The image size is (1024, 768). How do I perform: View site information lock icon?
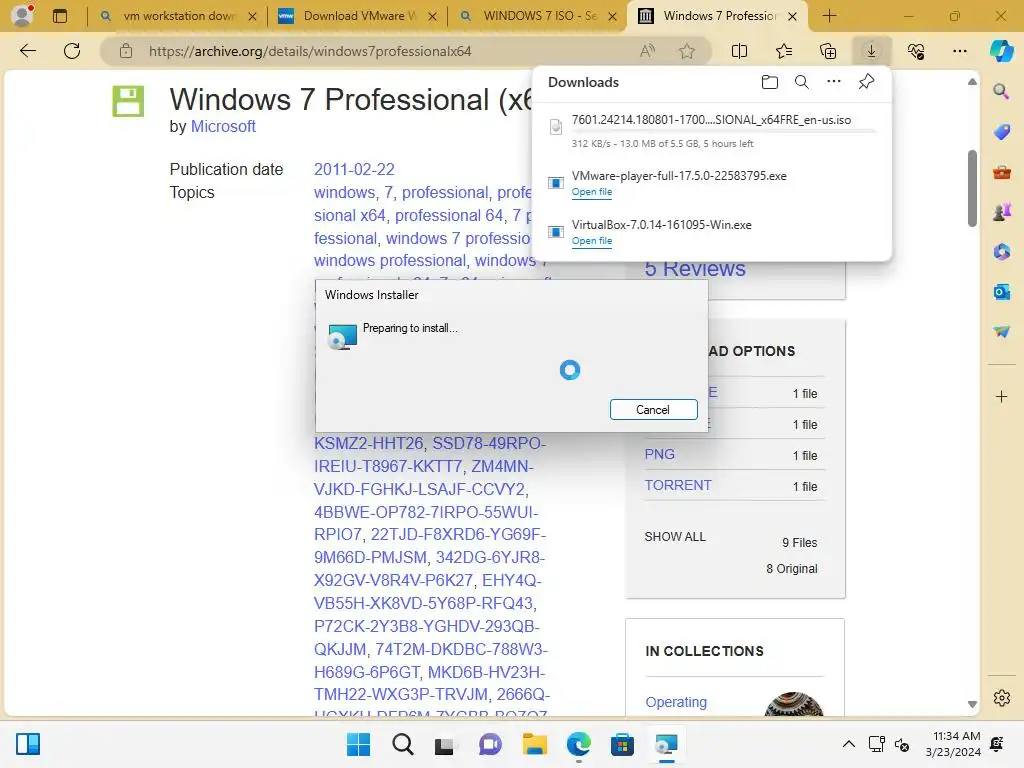click(126, 51)
